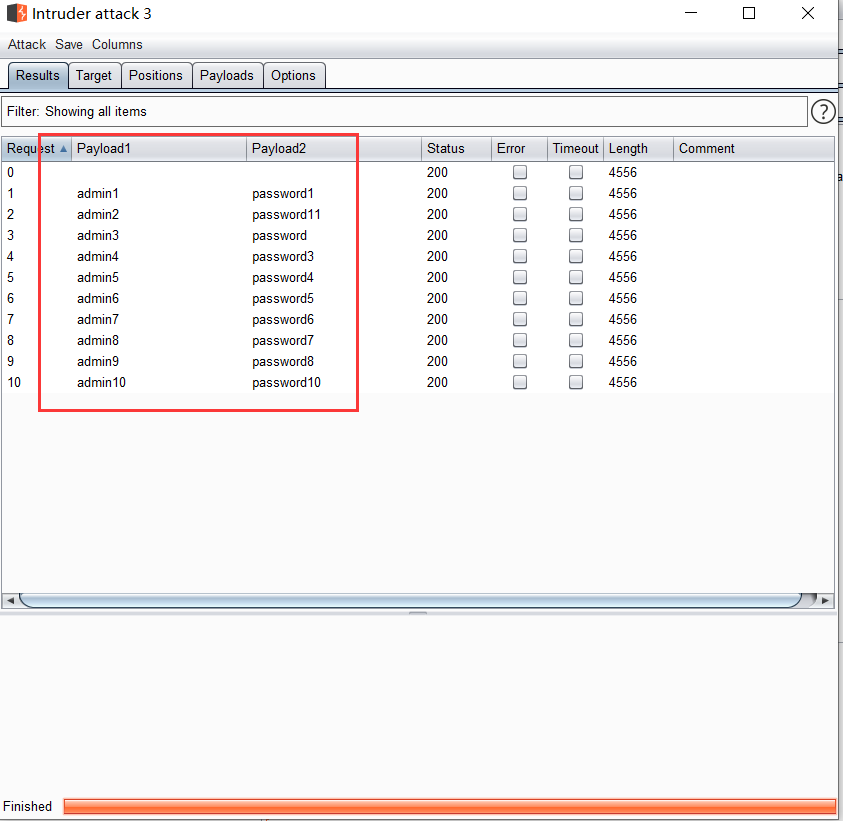Toggle Error checkbox for admin1 row
Viewport: 843px width, 821px height.
coord(520,193)
